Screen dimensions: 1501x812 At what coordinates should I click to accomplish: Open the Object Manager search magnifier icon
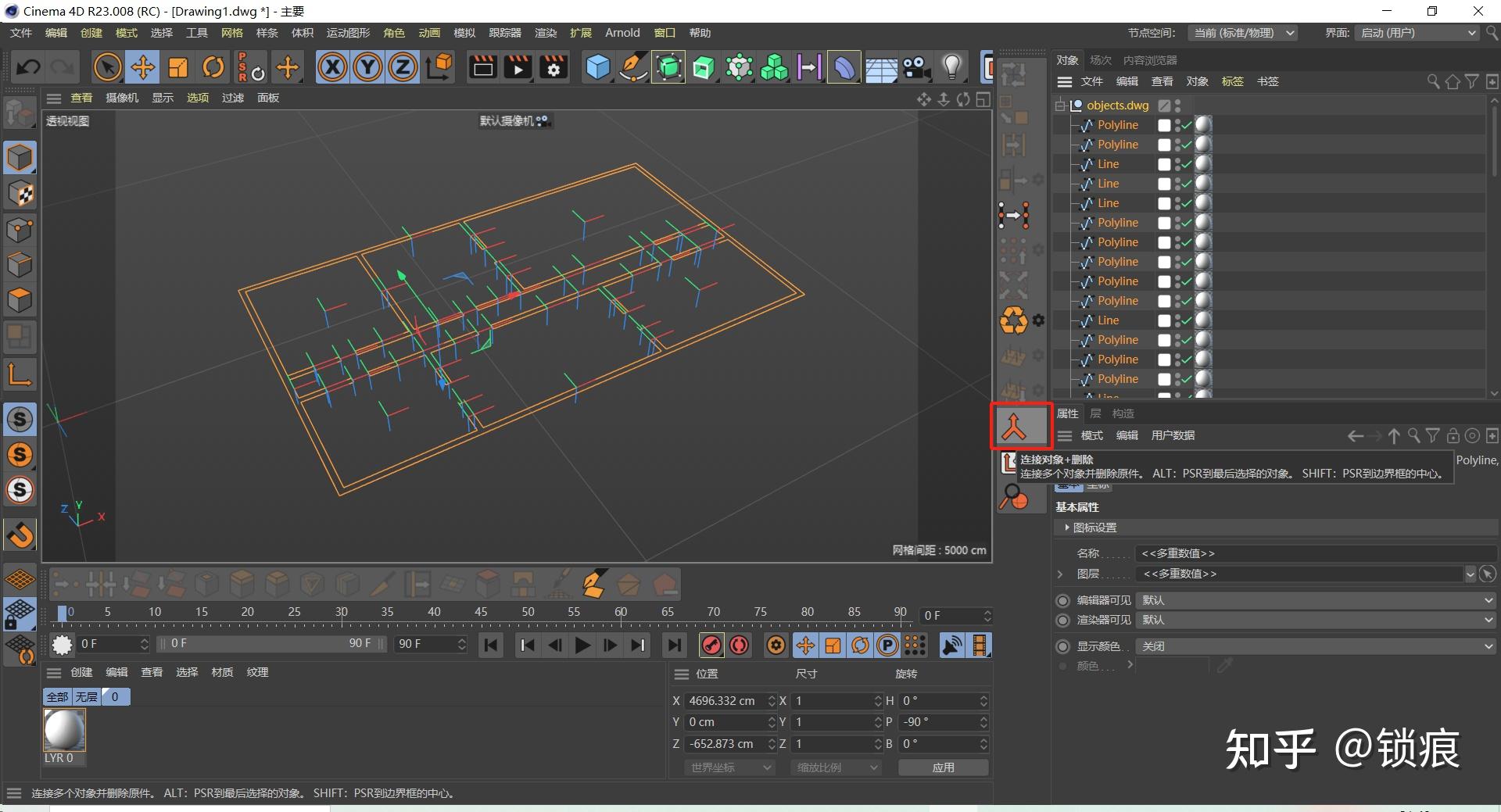pos(1433,80)
